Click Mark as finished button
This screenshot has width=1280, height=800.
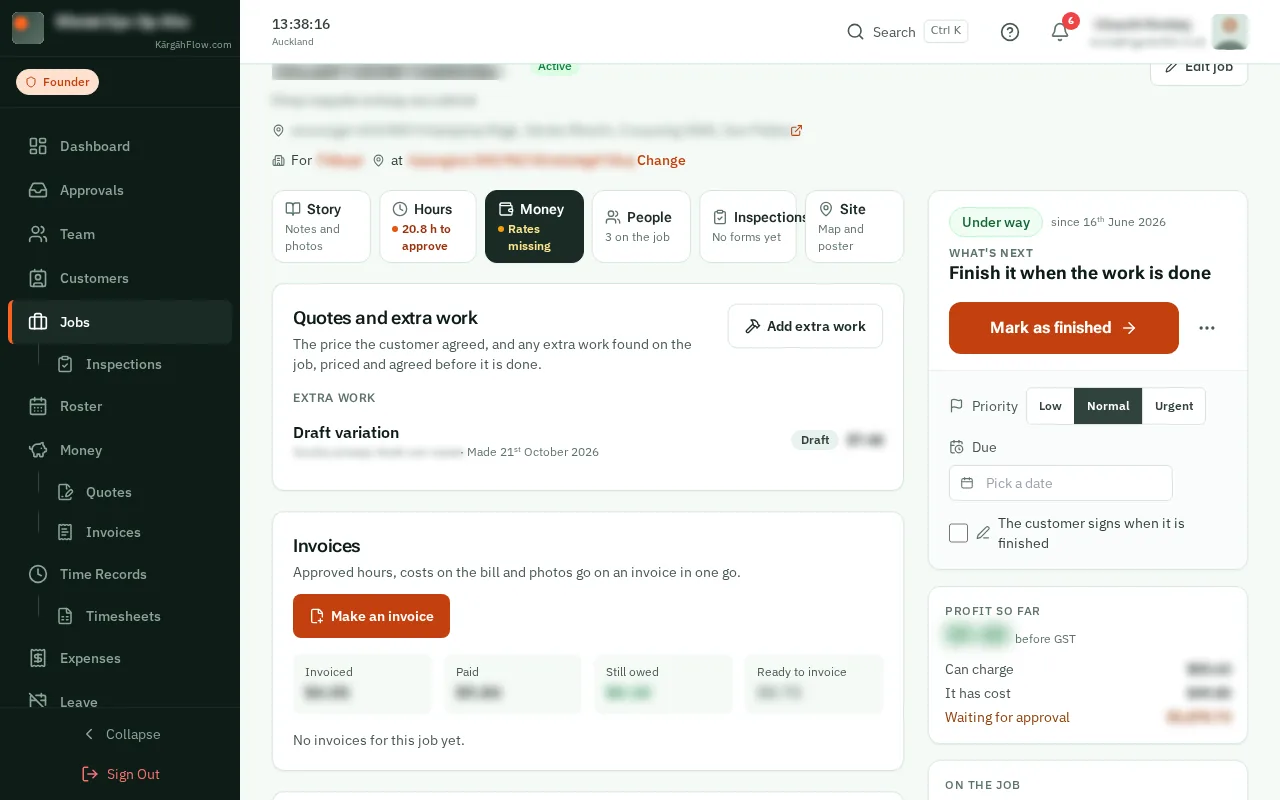coord(1064,328)
